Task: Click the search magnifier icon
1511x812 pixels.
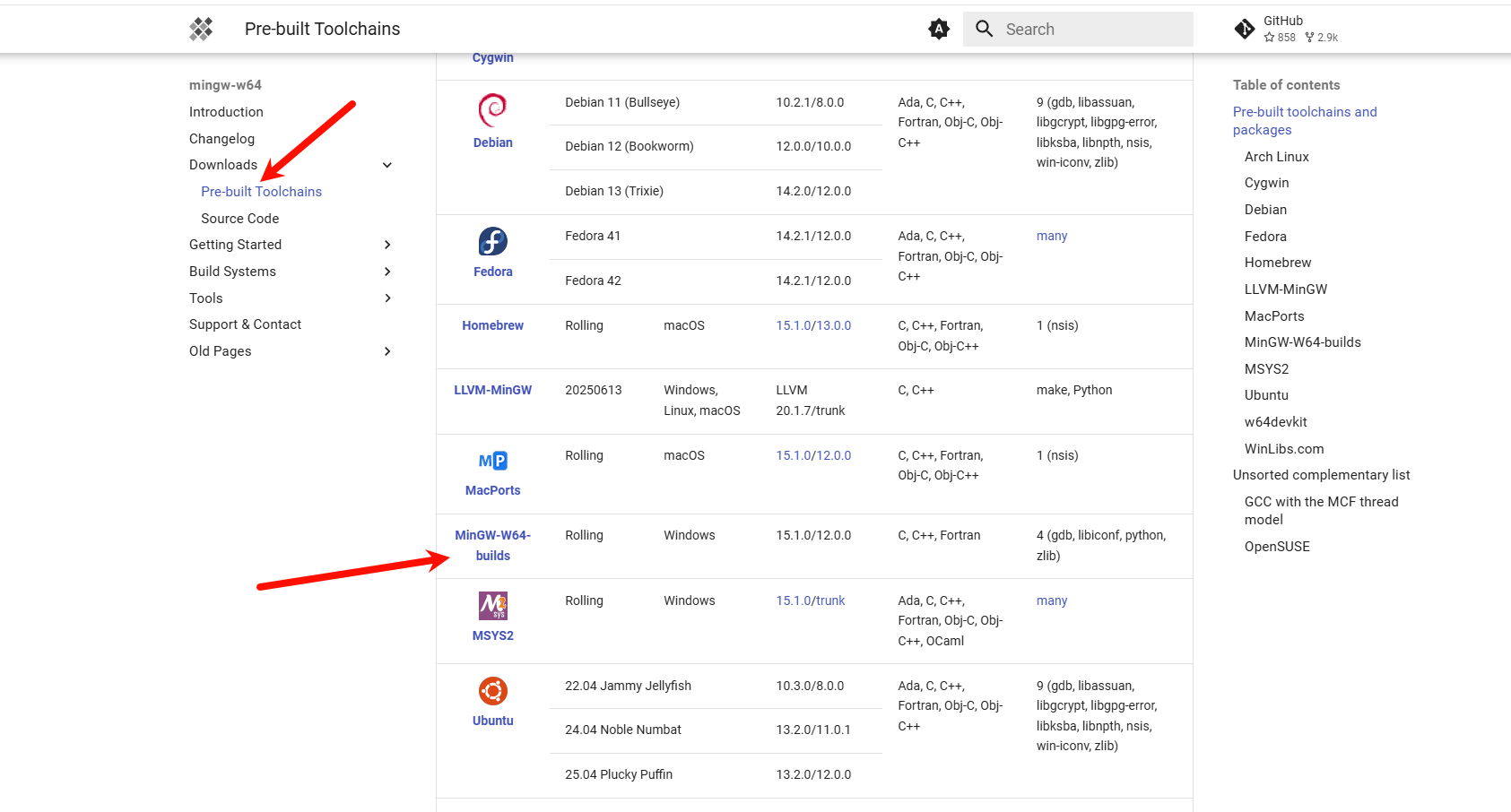Action: (x=985, y=29)
